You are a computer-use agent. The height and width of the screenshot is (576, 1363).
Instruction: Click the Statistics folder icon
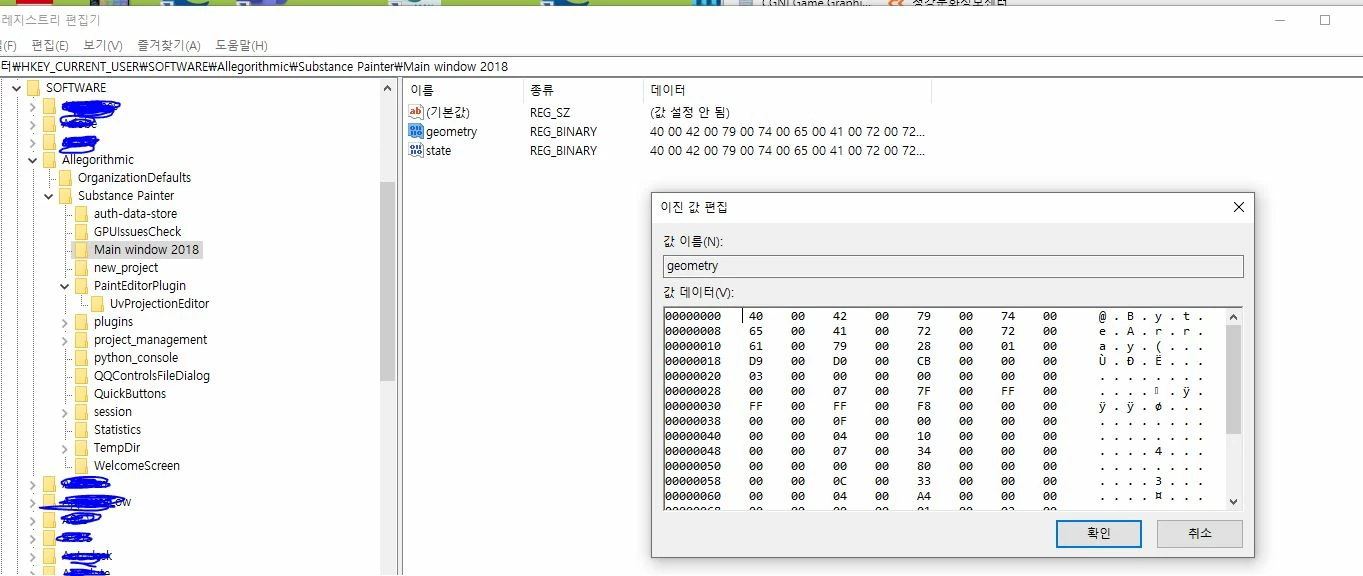[x=82, y=430]
